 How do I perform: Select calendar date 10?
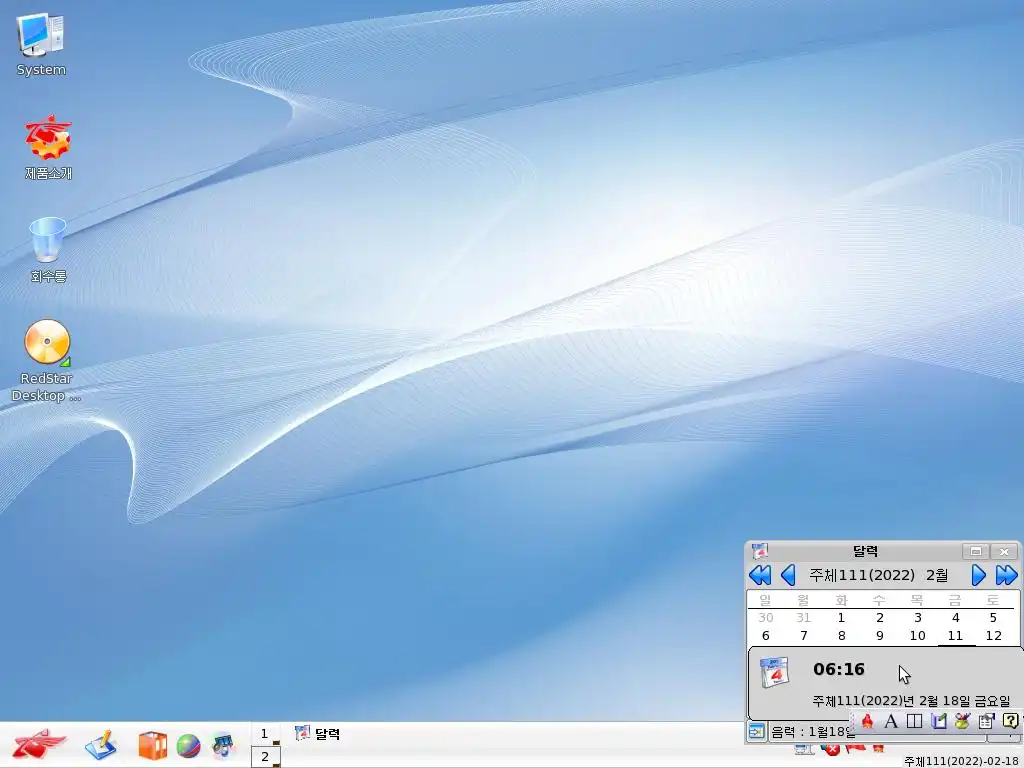tap(918, 636)
